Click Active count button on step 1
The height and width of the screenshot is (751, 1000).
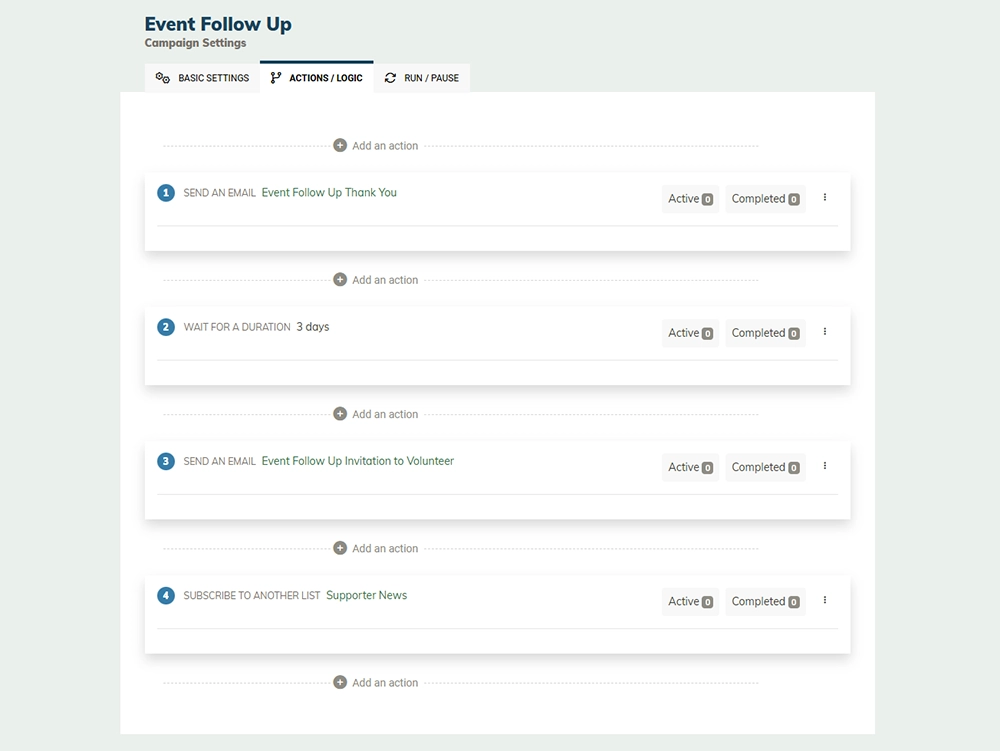click(691, 199)
